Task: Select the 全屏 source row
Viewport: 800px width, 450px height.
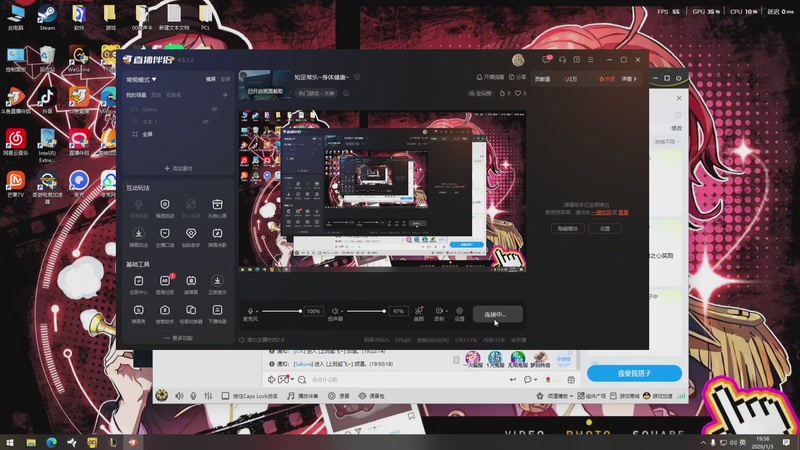Action: tap(177, 134)
